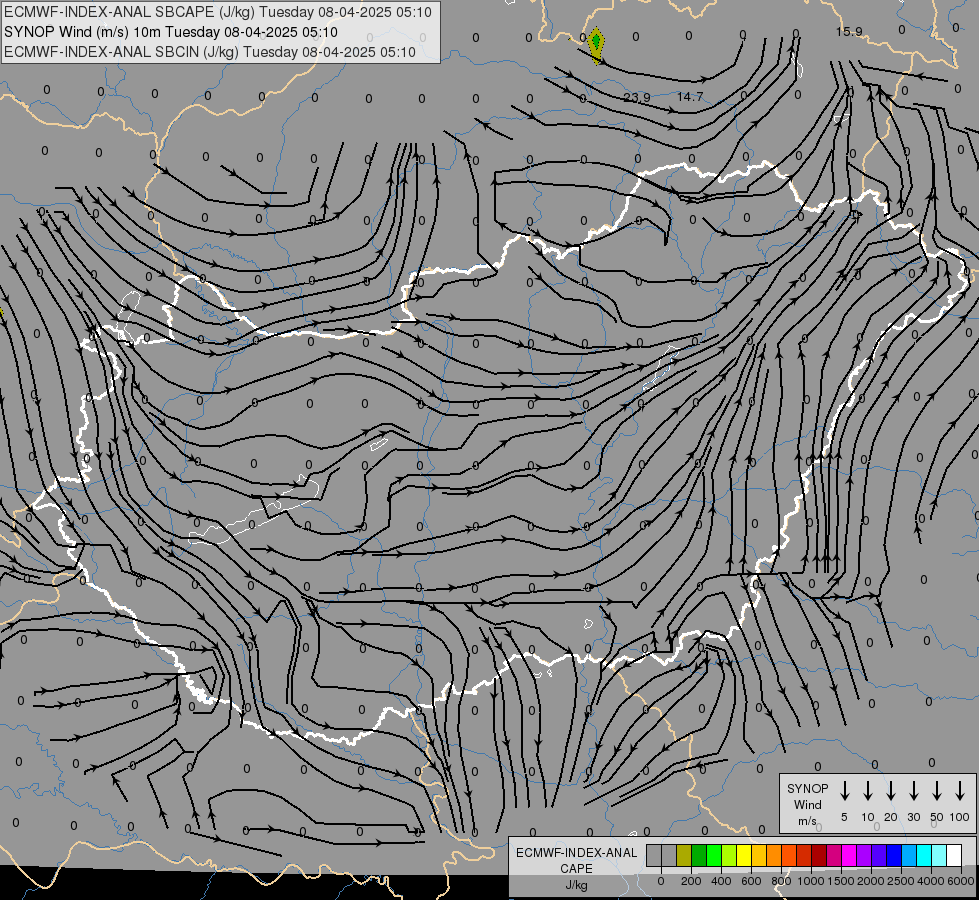Image resolution: width=979 pixels, height=900 pixels.
Task: Pick the white CAPE legend swatch
Action: tap(953, 855)
